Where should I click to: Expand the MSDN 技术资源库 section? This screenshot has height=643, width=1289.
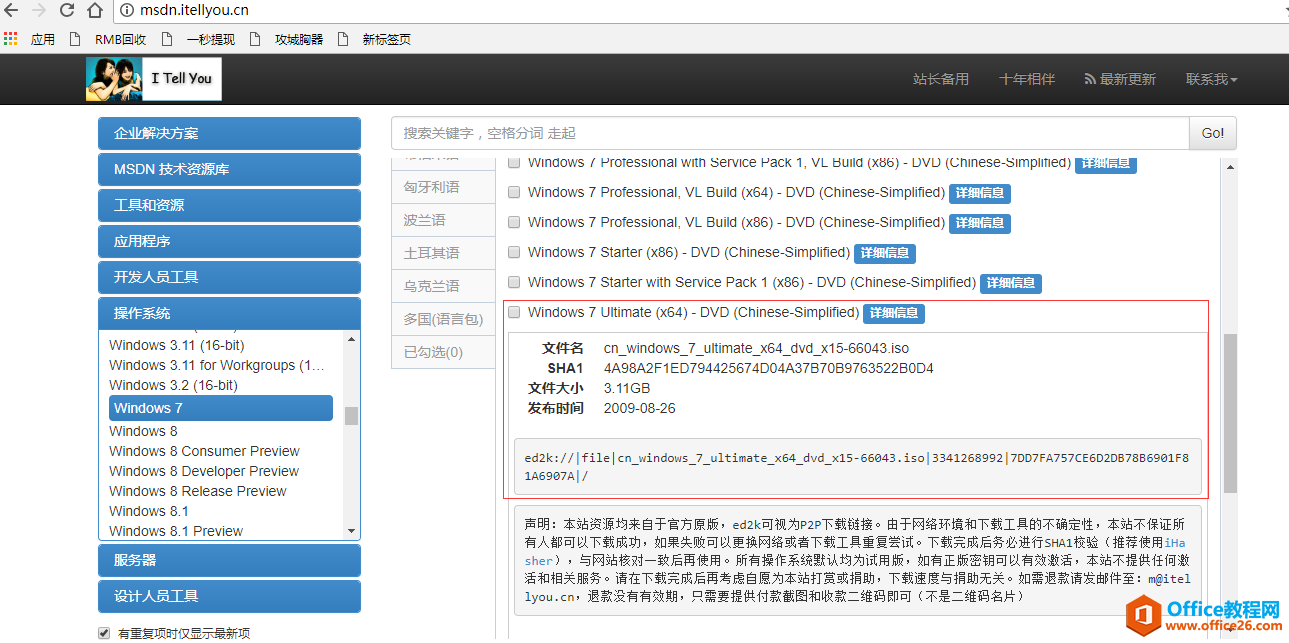point(229,169)
